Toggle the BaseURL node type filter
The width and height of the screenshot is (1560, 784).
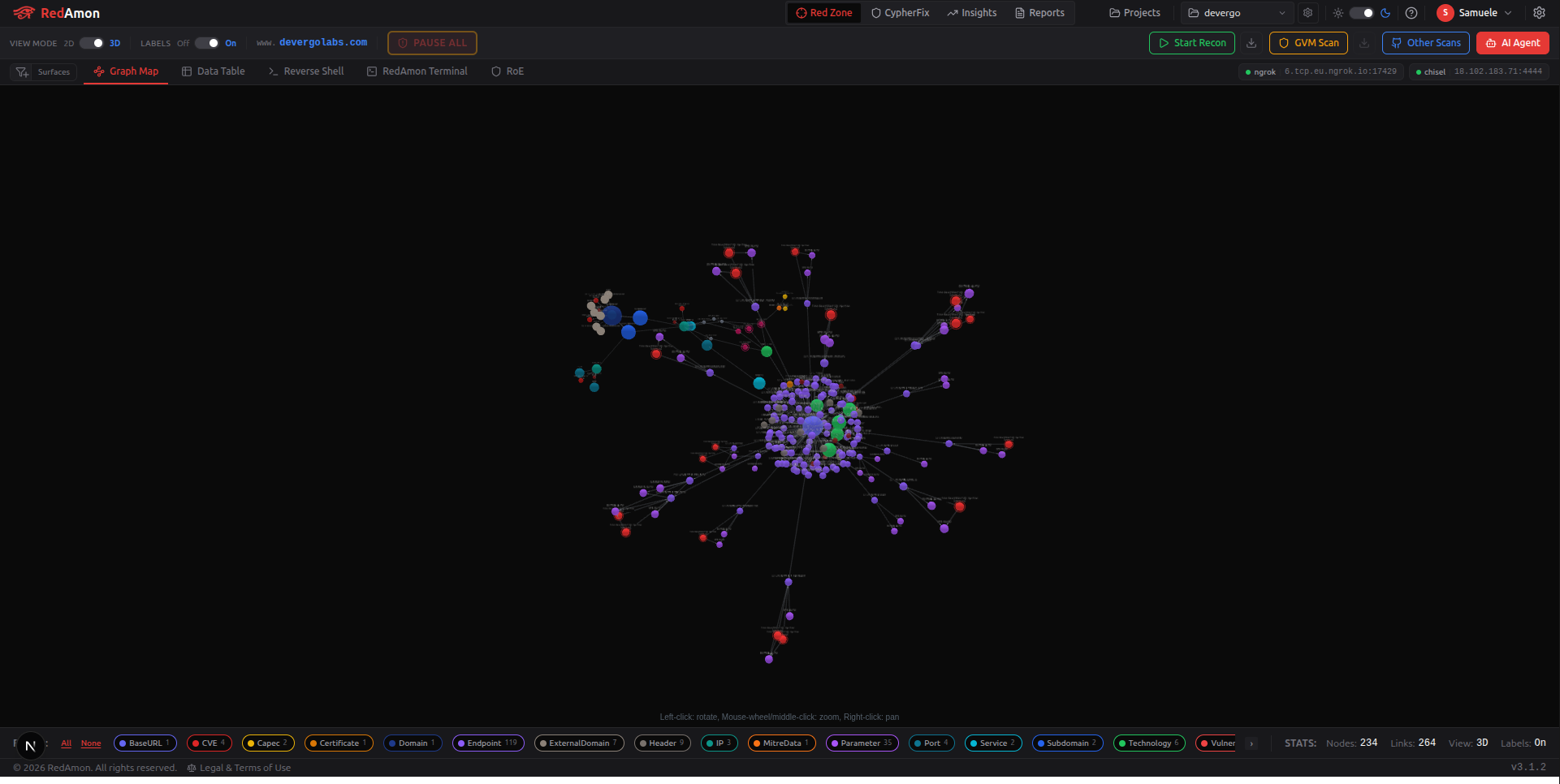(x=145, y=743)
